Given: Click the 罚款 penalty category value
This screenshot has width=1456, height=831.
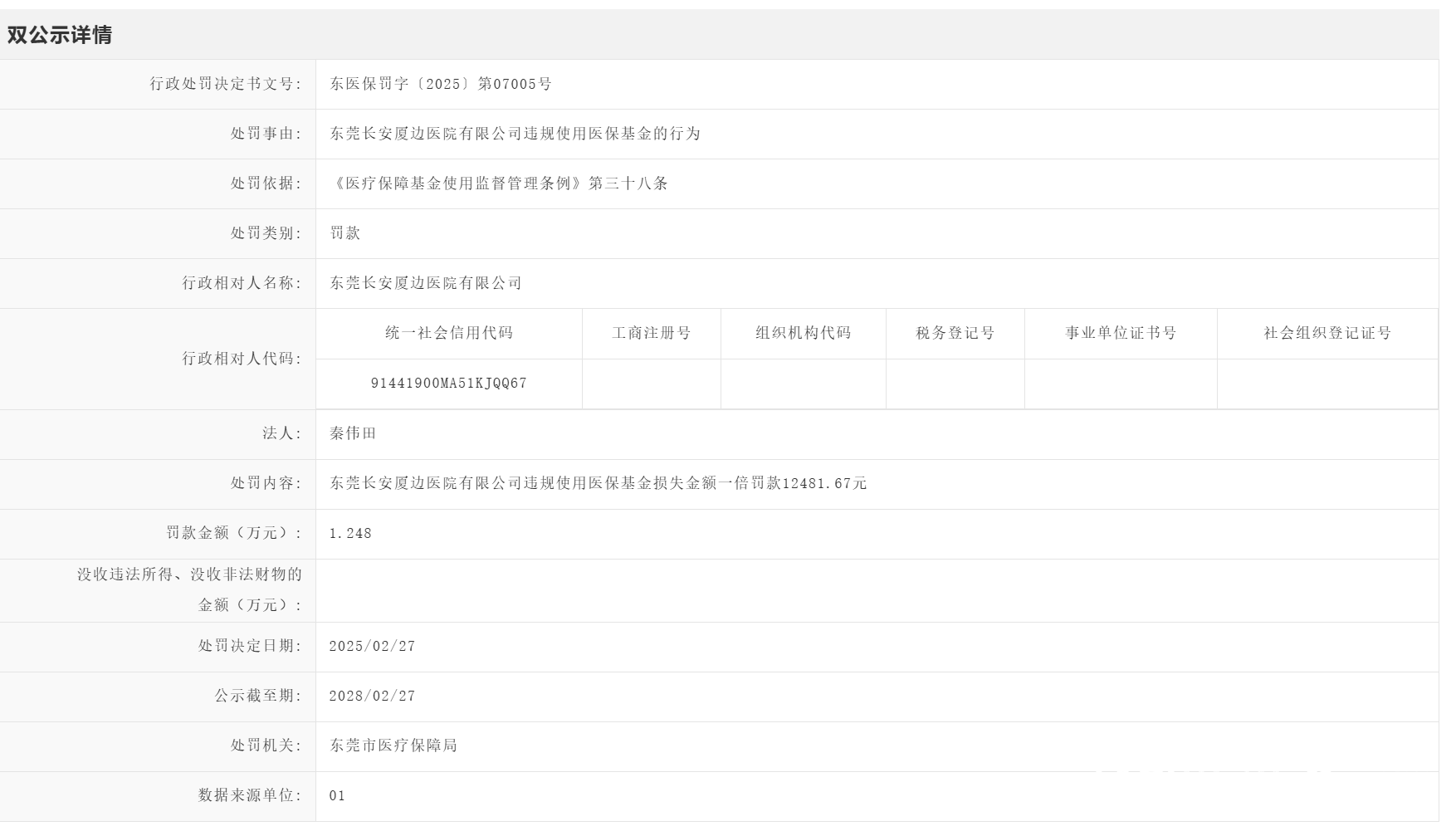Looking at the screenshot, I should [345, 233].
